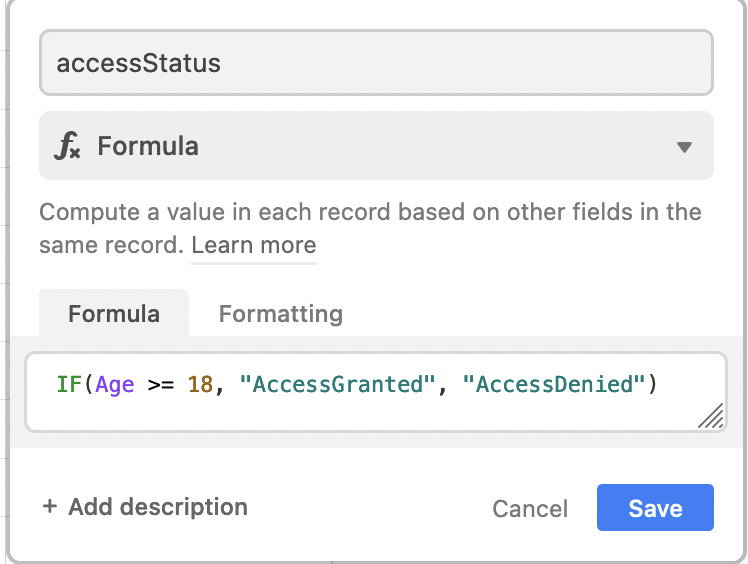Click the fx formula icon

(x=68, y=147)
